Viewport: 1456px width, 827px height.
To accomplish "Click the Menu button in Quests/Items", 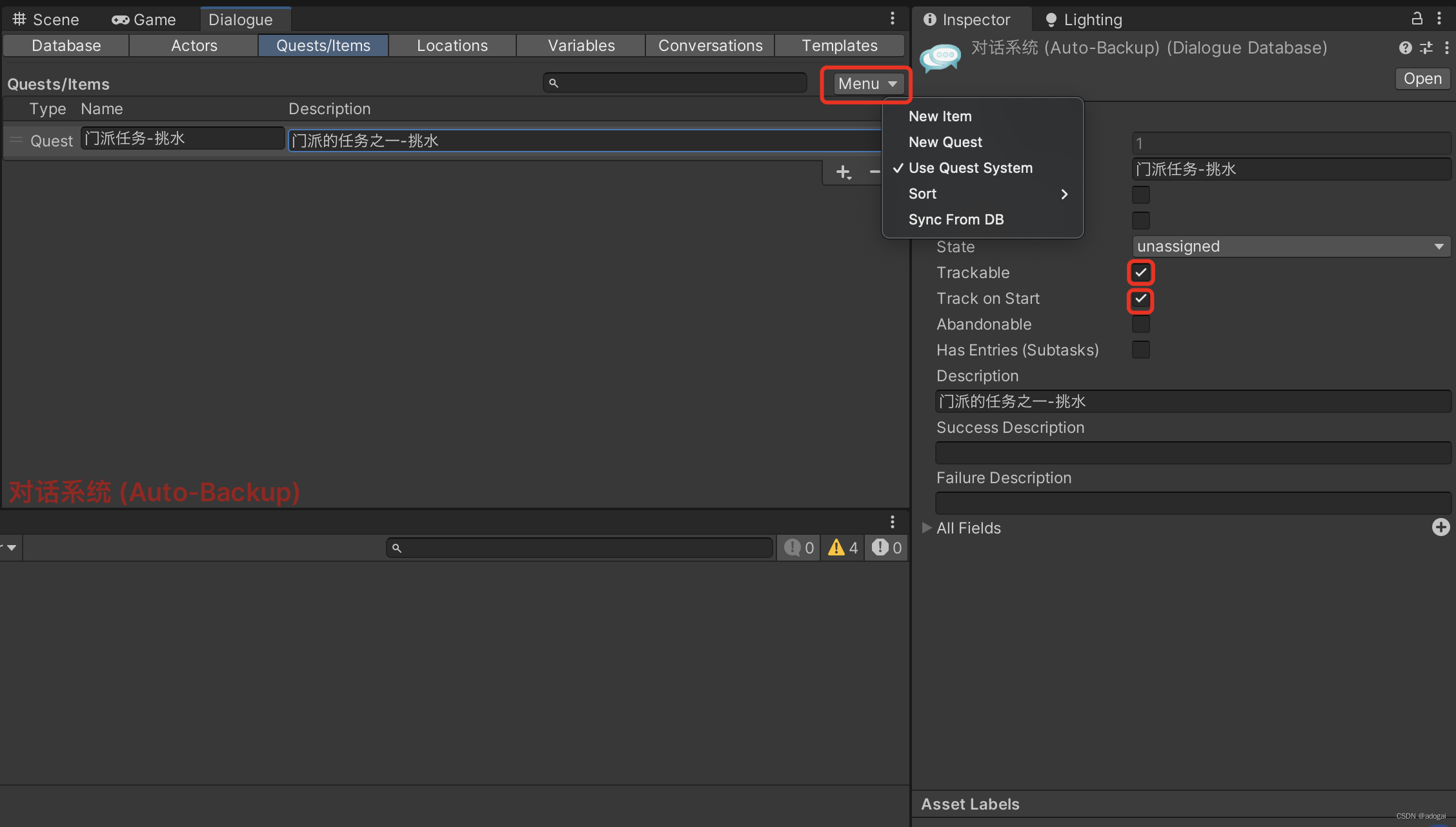I will tap(867, 84).
